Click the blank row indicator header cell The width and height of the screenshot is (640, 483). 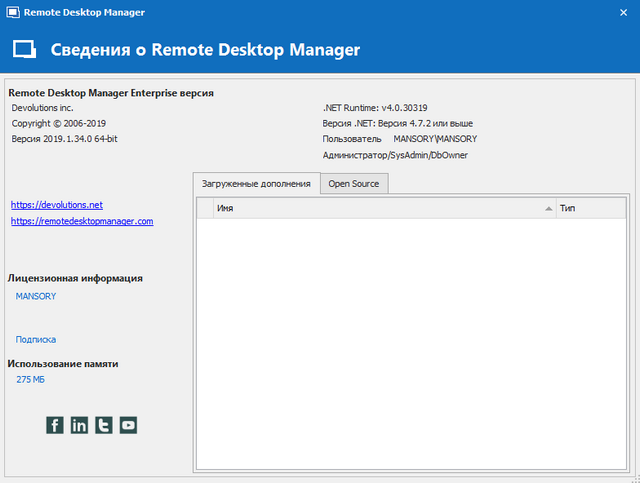205,208
